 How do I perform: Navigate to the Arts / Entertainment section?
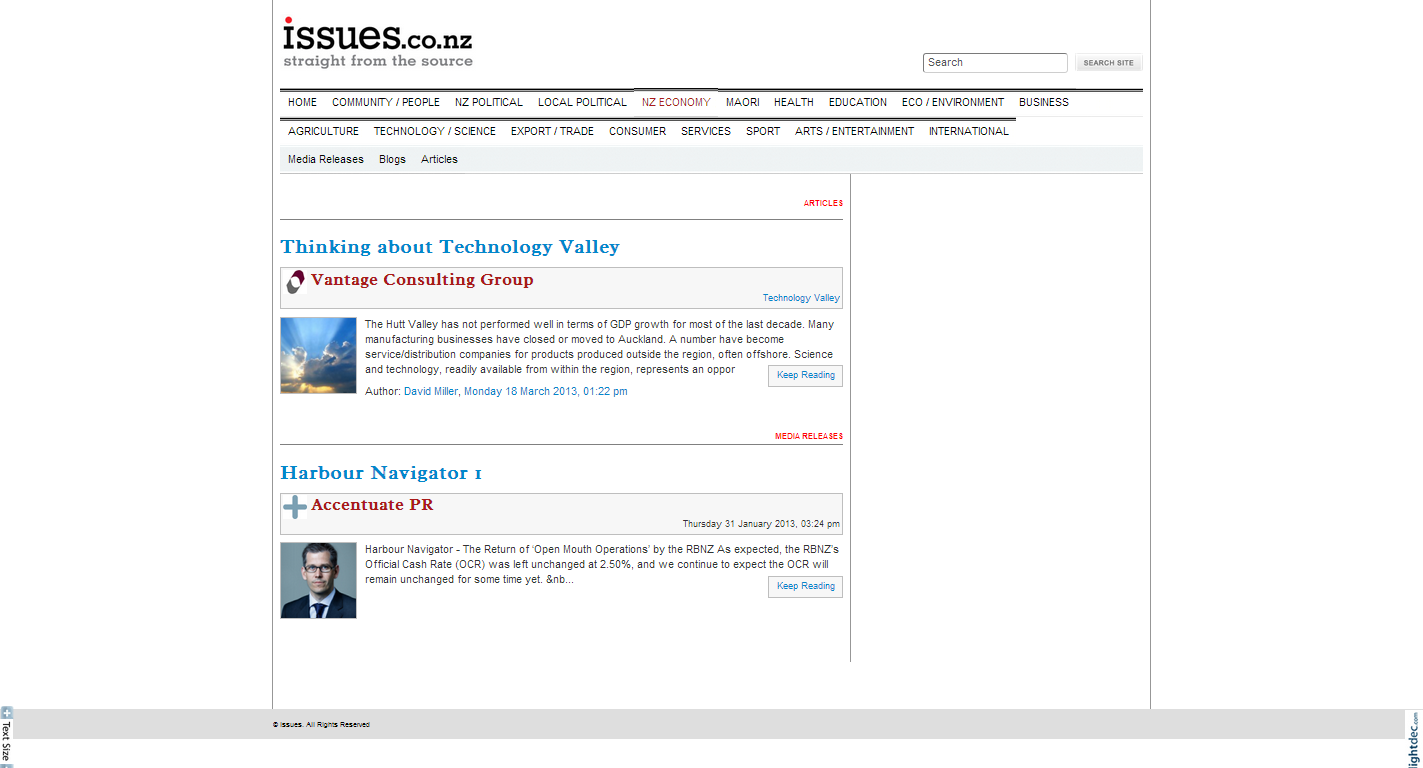click(x=854, y=131)
